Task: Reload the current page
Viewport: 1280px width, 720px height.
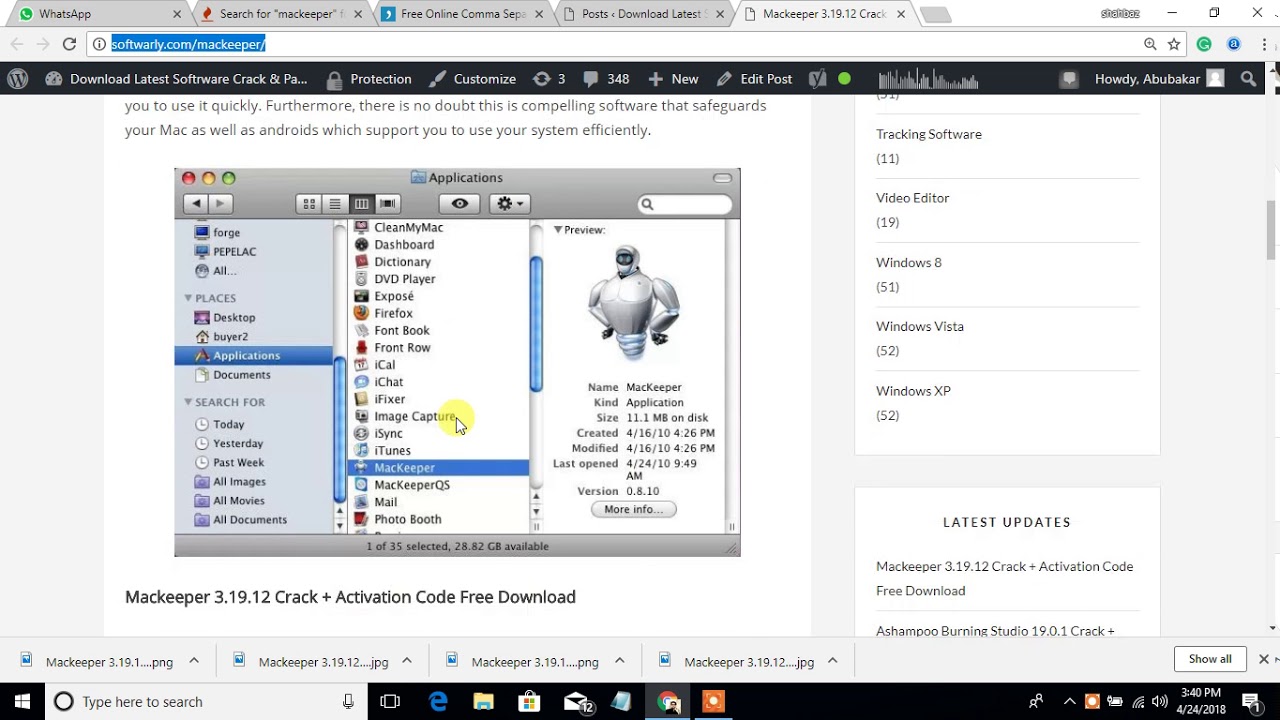Action: point(69,44)
